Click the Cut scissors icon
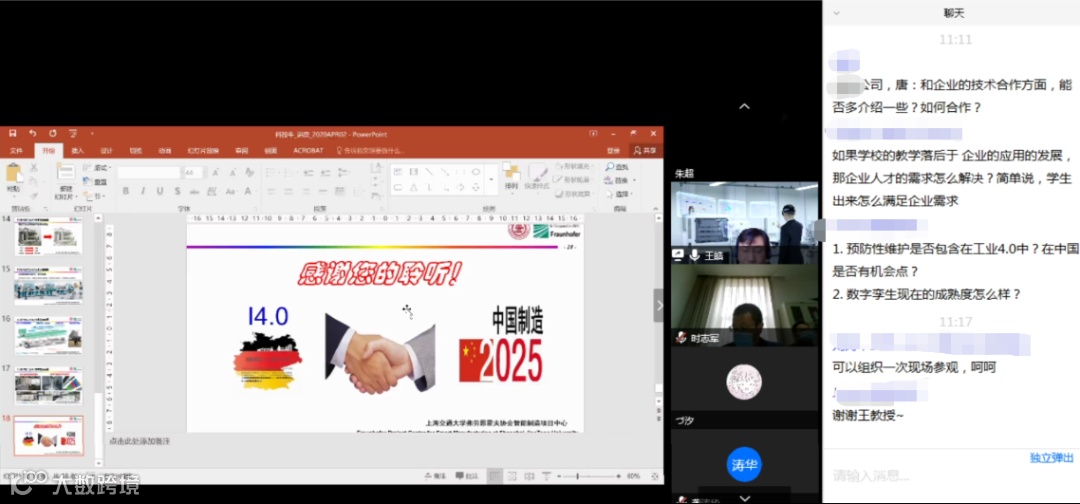Screen dimensions: 1080x504 pyautogui.click(x=34, y=167)
